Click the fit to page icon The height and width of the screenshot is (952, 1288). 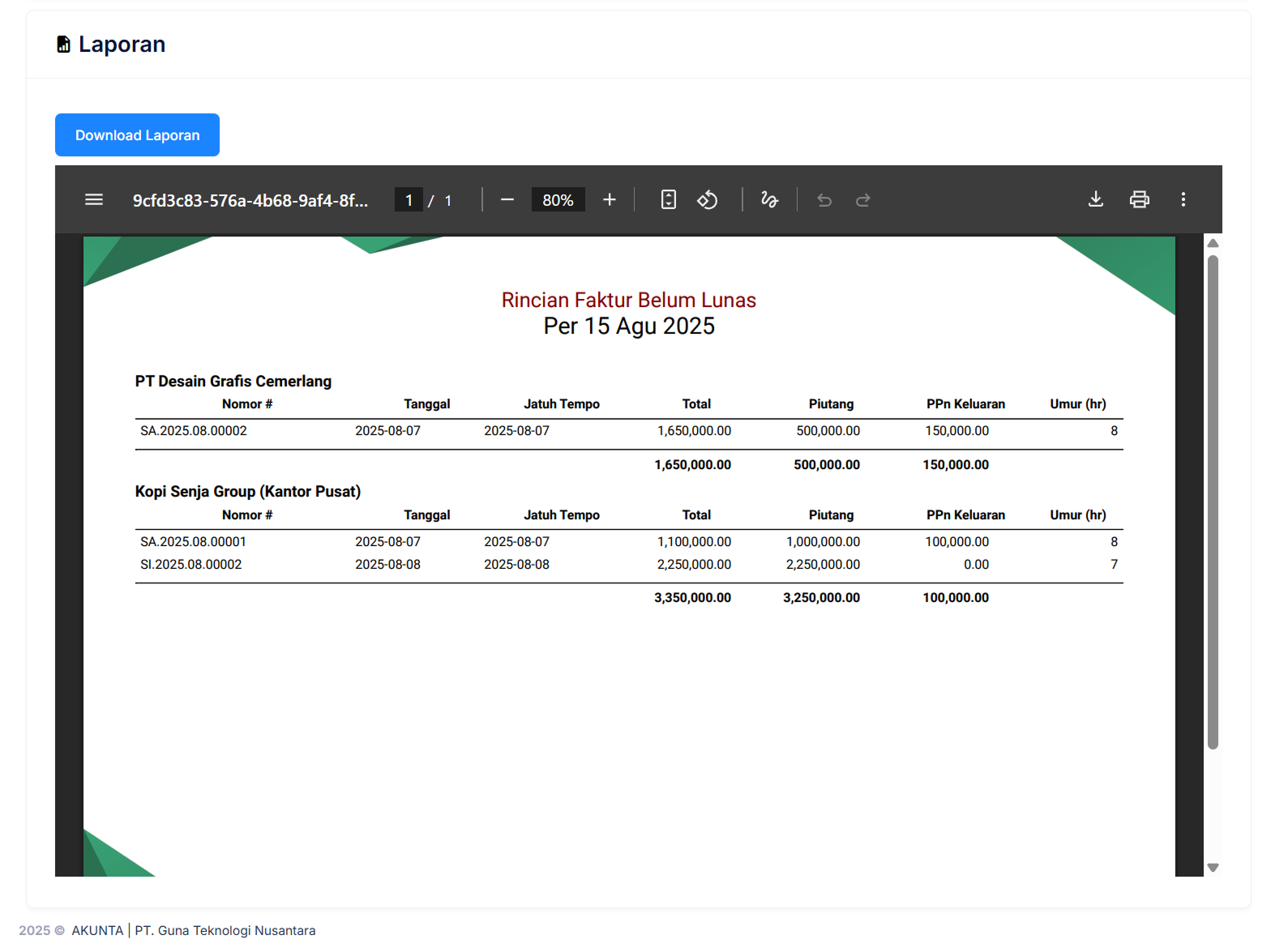pos(668,199)
